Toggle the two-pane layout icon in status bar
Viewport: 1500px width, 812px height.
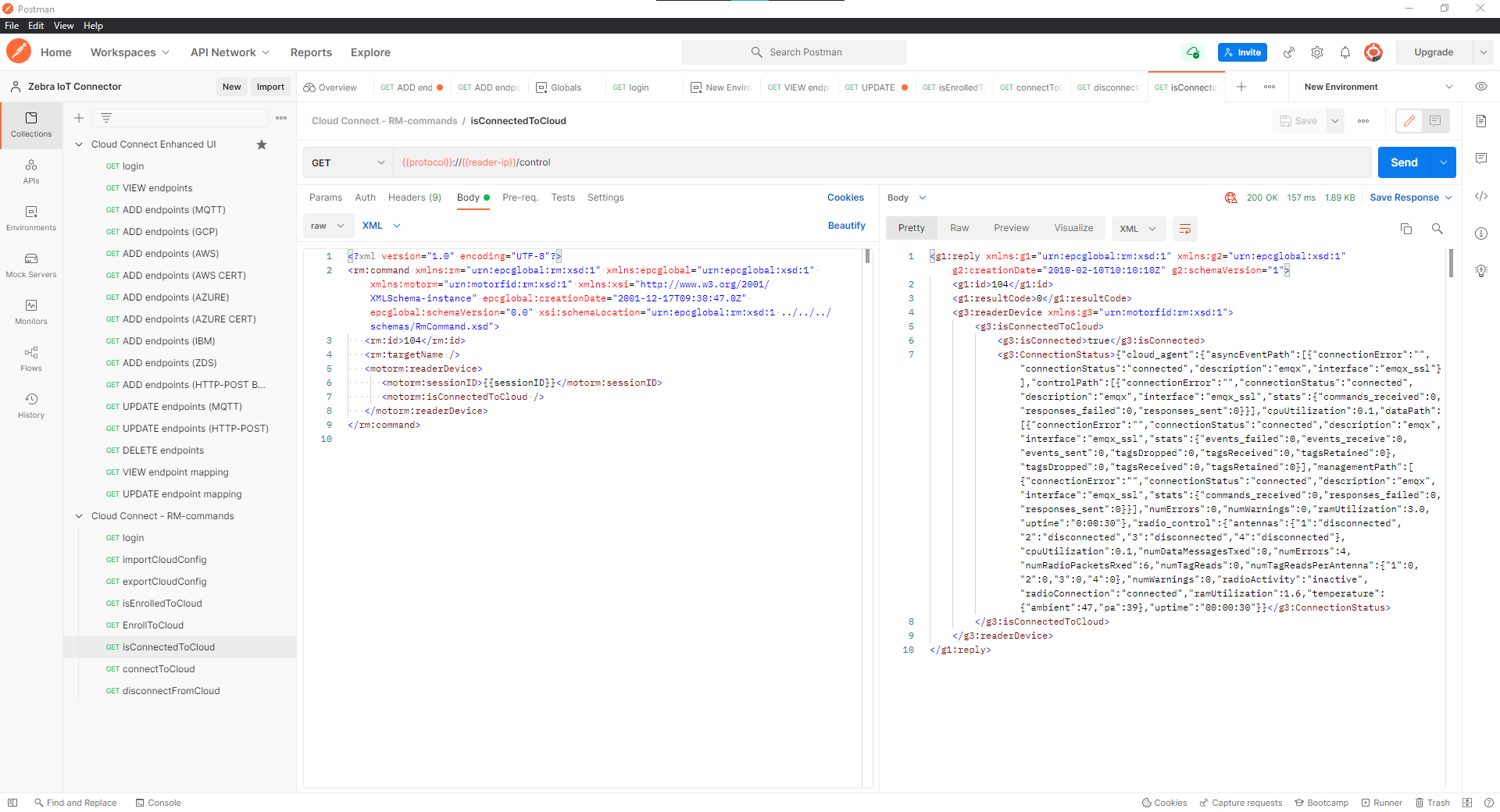1467,803
